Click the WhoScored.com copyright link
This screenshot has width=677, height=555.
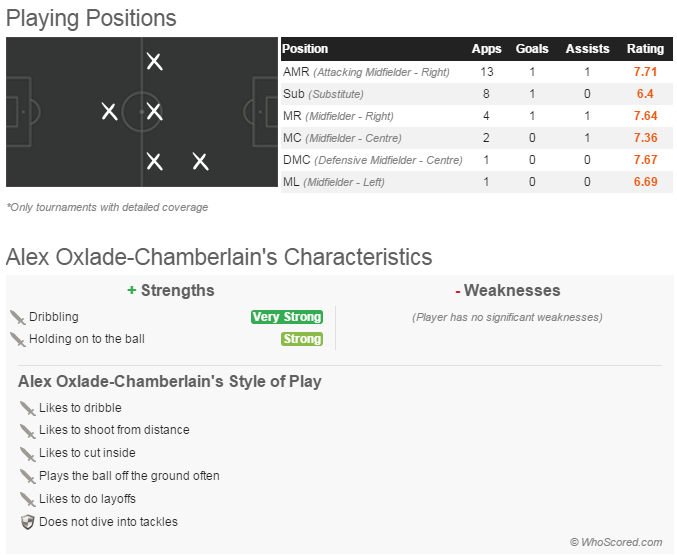point(616,542)
